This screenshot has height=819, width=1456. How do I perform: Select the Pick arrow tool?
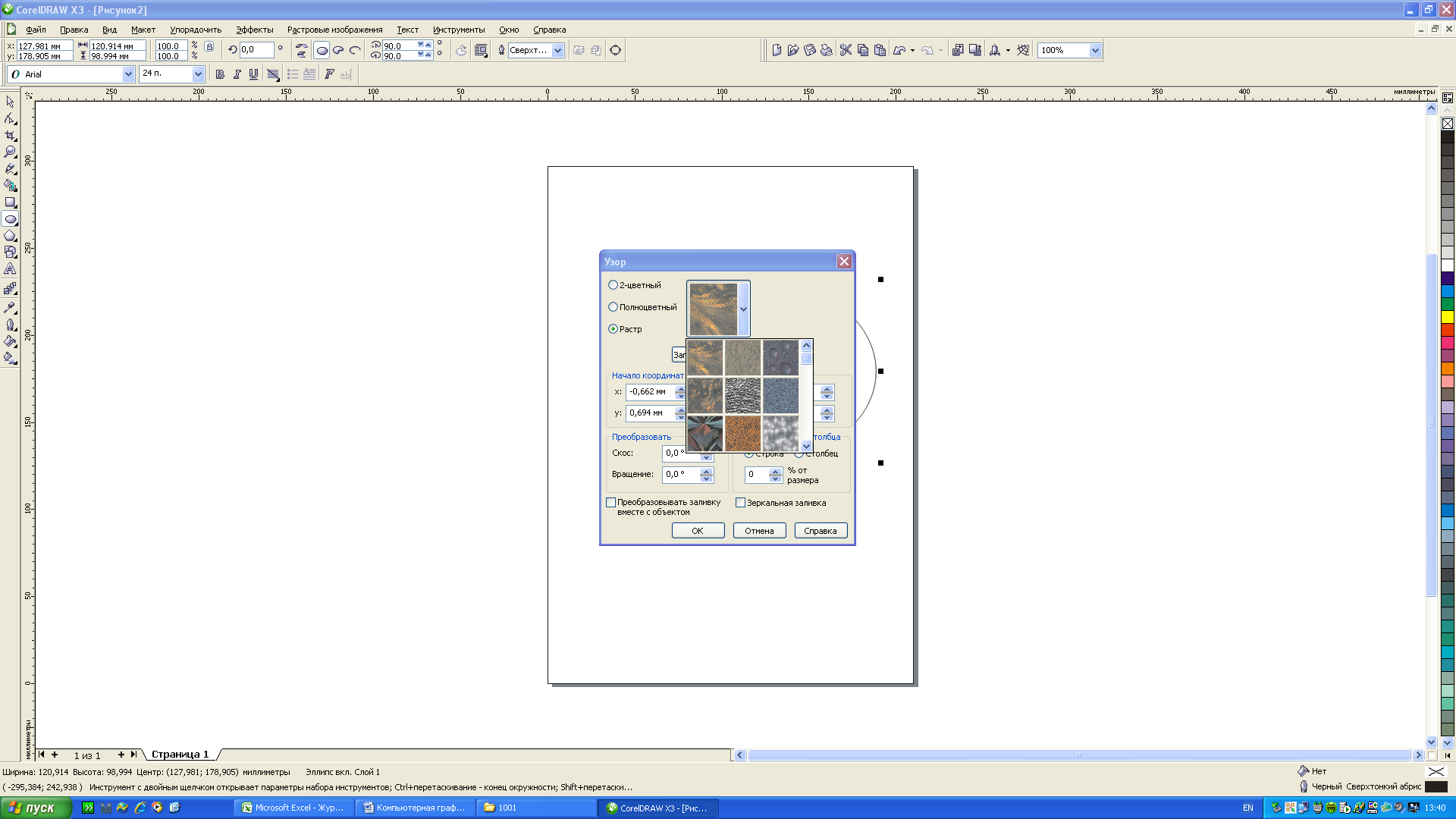pos(10,102)
